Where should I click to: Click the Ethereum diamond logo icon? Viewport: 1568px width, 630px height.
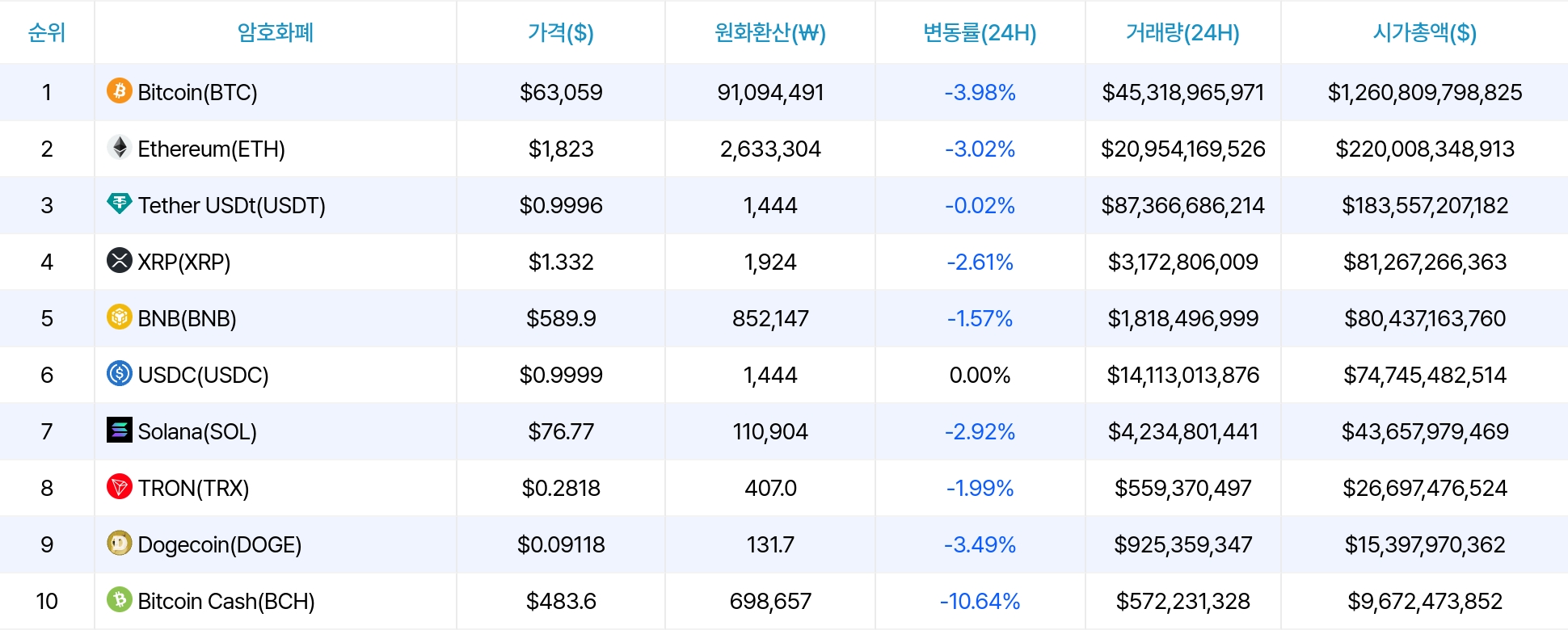(x=120, y=147)
